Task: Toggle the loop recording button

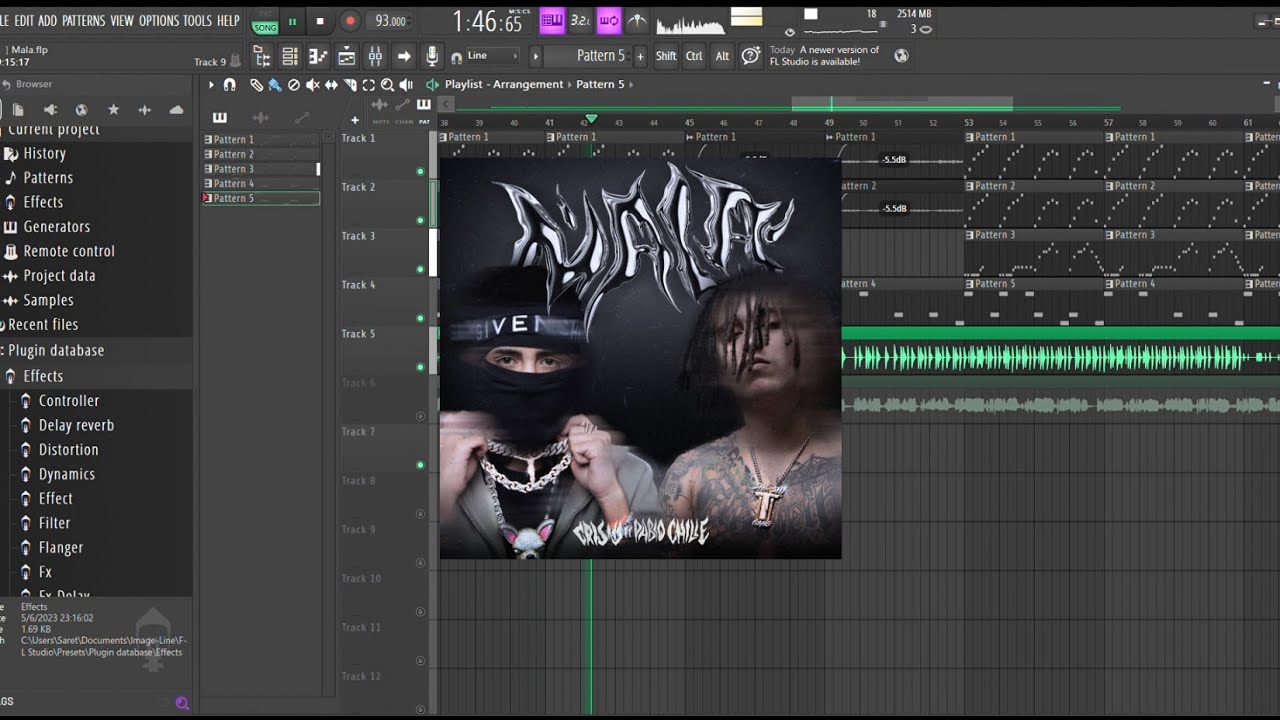Action: [609, 21]
